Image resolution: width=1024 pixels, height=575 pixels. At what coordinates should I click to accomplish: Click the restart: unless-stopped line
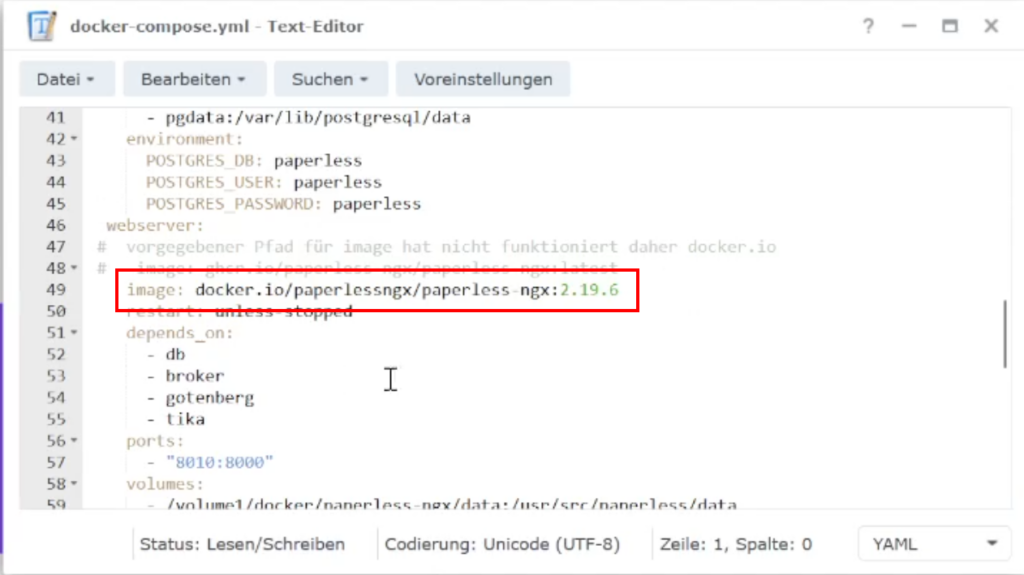coord(239,312)
